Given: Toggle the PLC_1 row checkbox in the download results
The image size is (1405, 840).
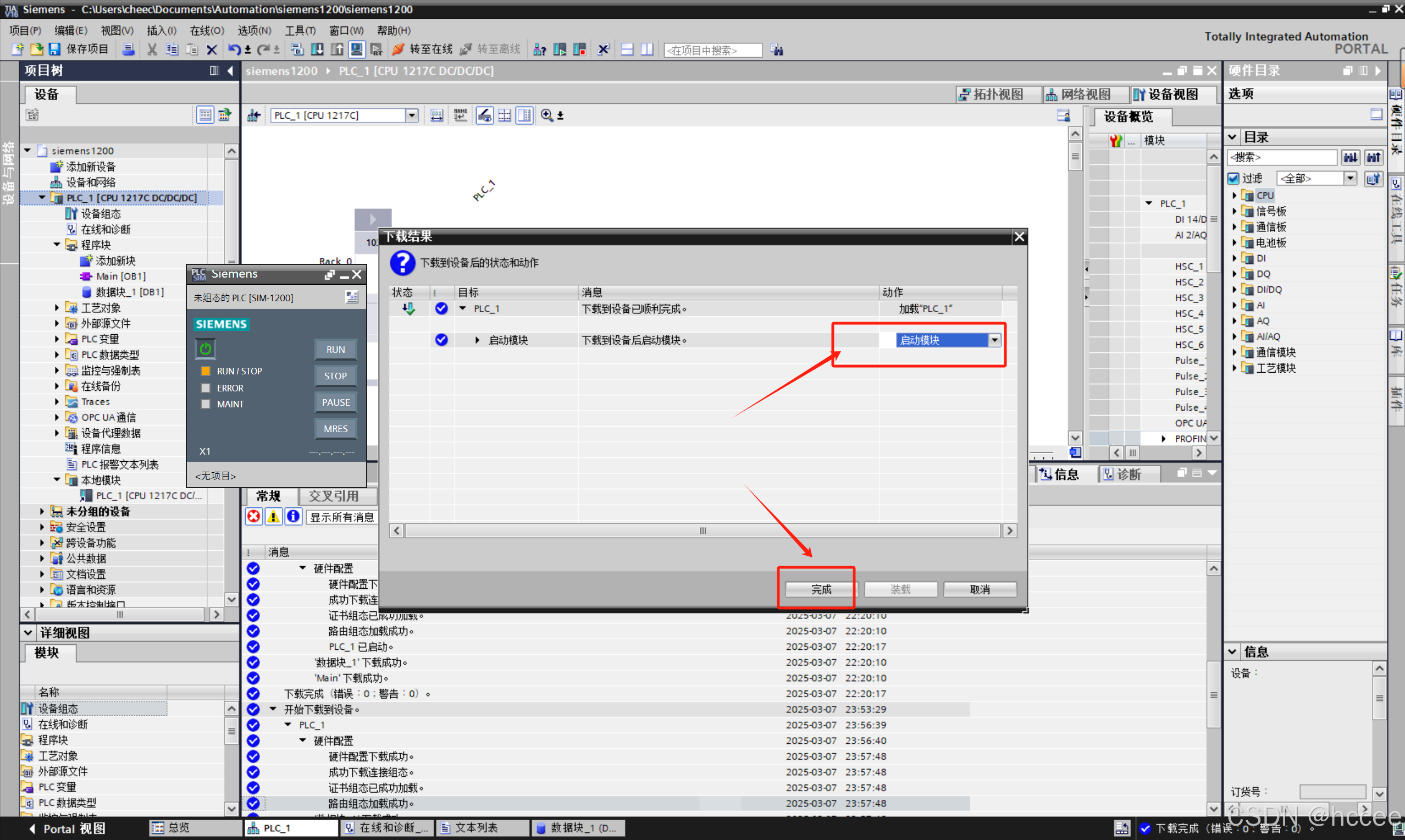Looking at the screenshot, I should pyautogui.click(x=441, y=308).
